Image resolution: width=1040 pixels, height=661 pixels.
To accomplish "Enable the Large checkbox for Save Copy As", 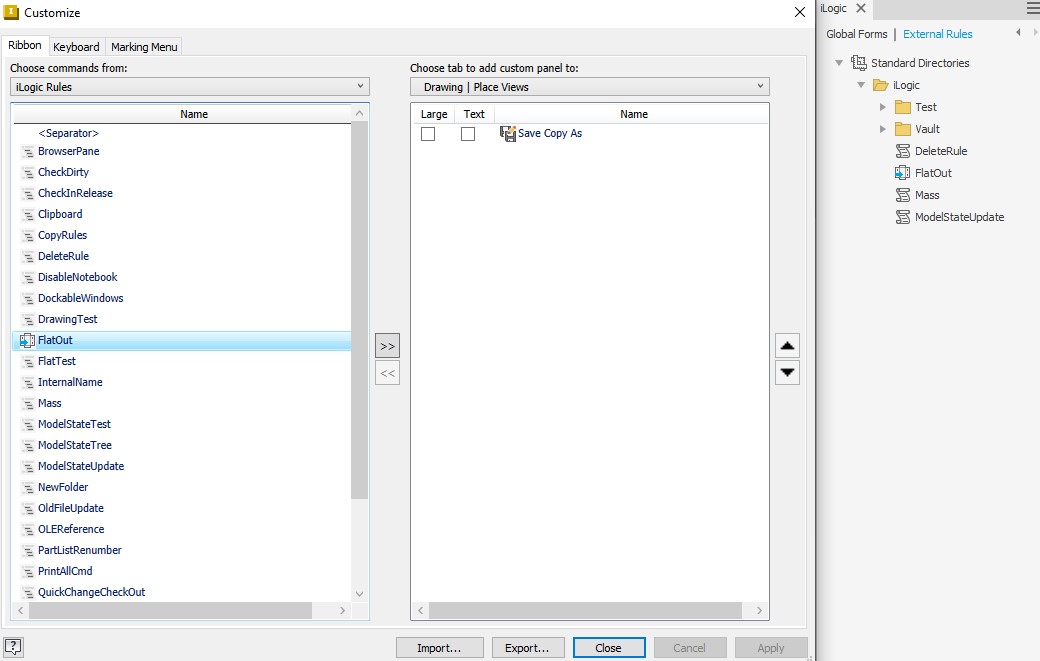I will [x=428, y=133].
